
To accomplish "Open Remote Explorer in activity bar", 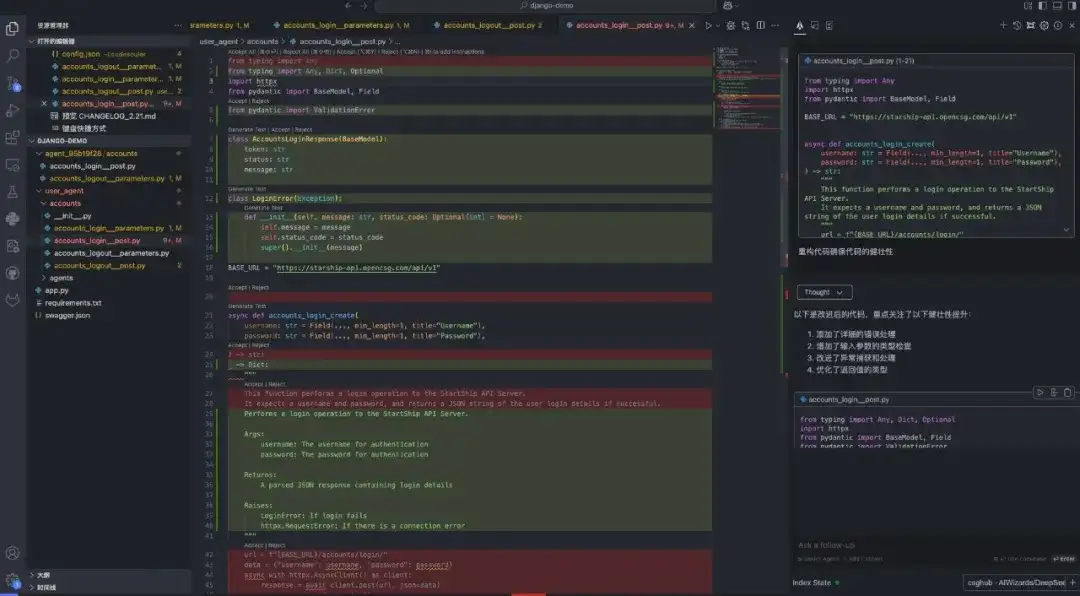I will pos(12,165).
